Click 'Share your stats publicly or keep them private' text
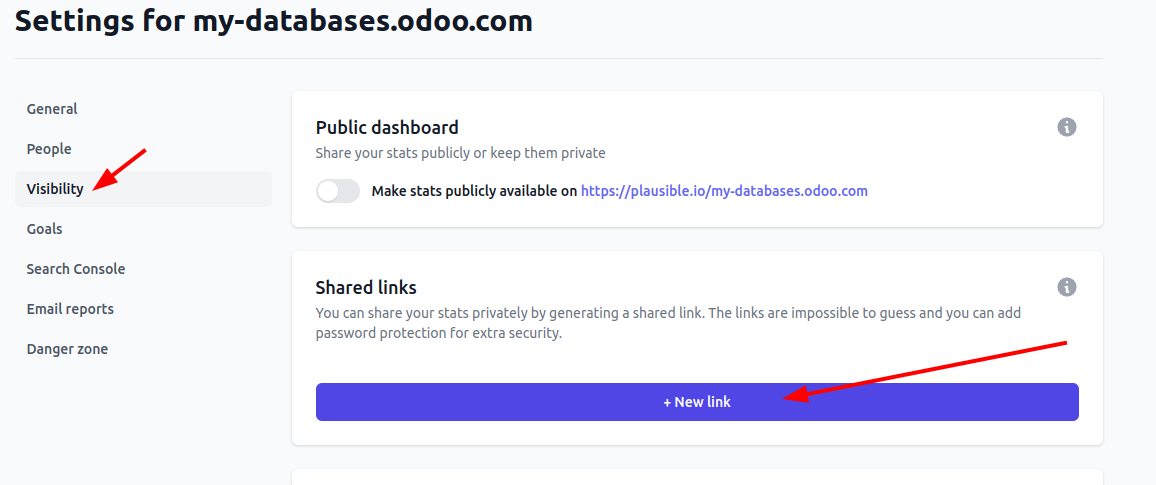Screen dimensions: 1156x485 click(x=460, y=153)
